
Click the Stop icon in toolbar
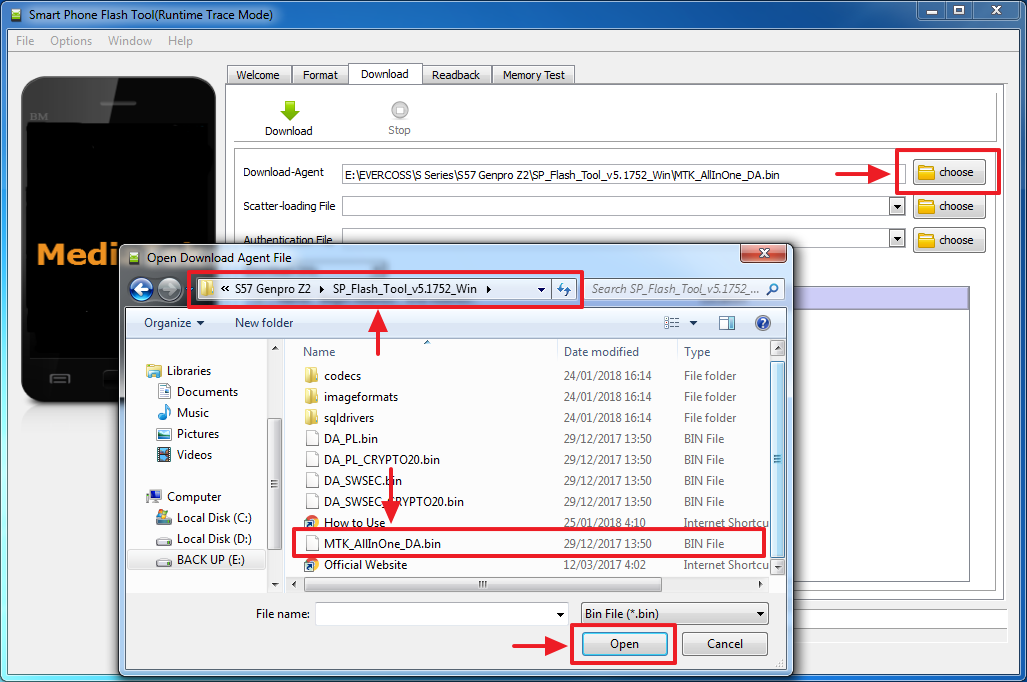coord(400,109)
